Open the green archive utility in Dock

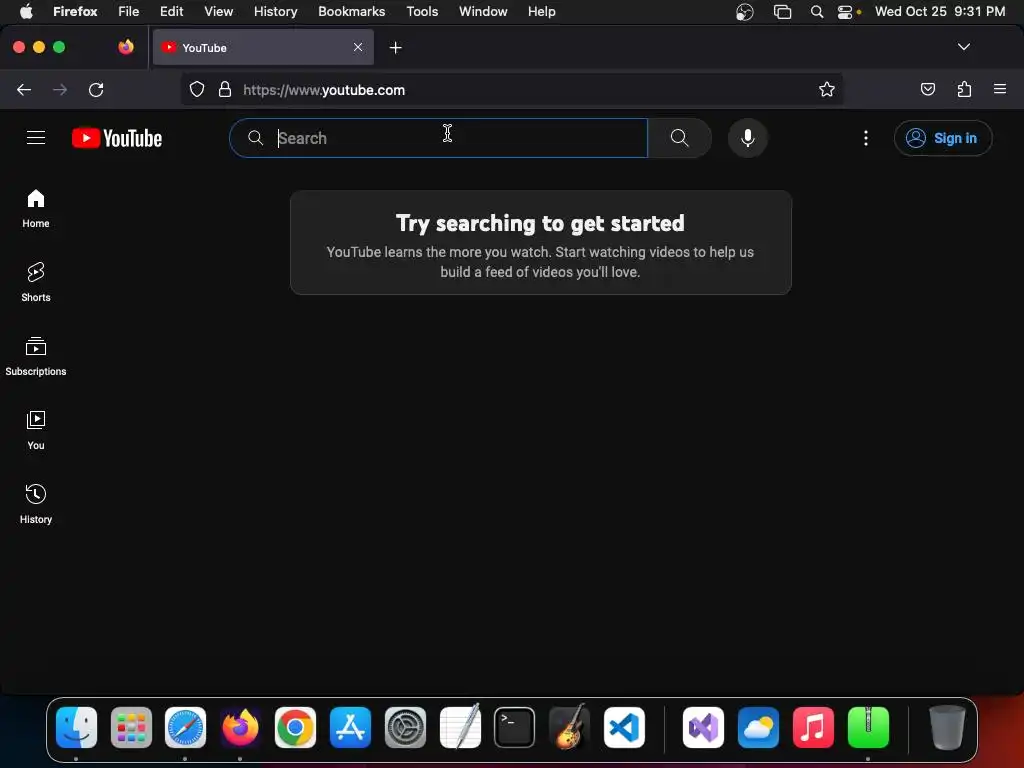(868, 728)
